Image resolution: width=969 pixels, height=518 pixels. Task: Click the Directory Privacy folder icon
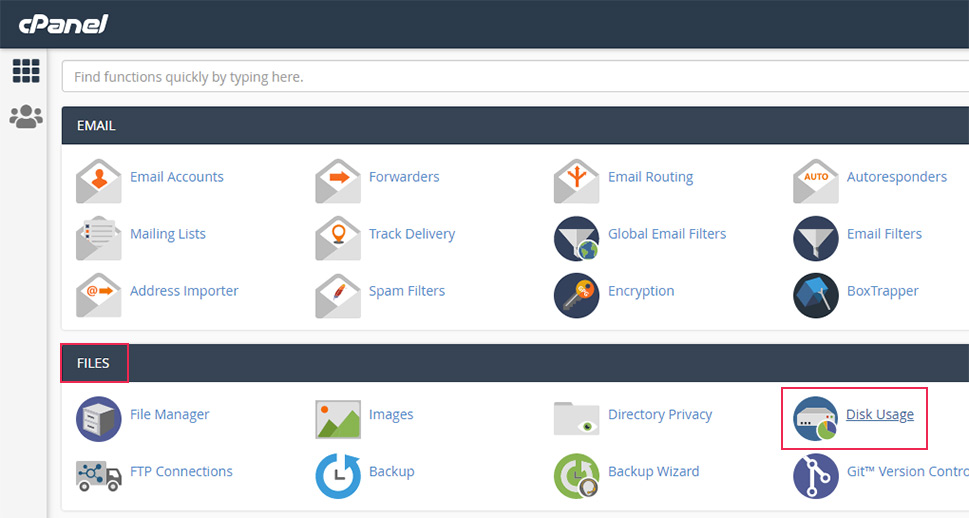tap(577, 418)
